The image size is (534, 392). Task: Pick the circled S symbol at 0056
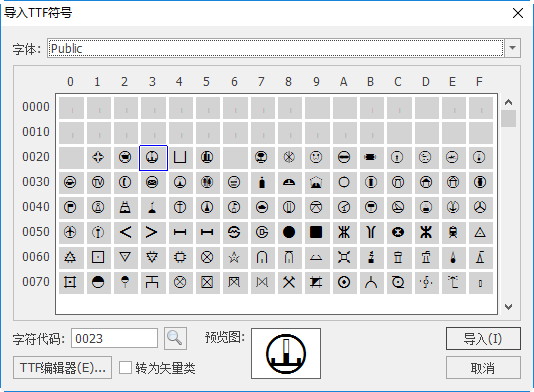[234, 232]
